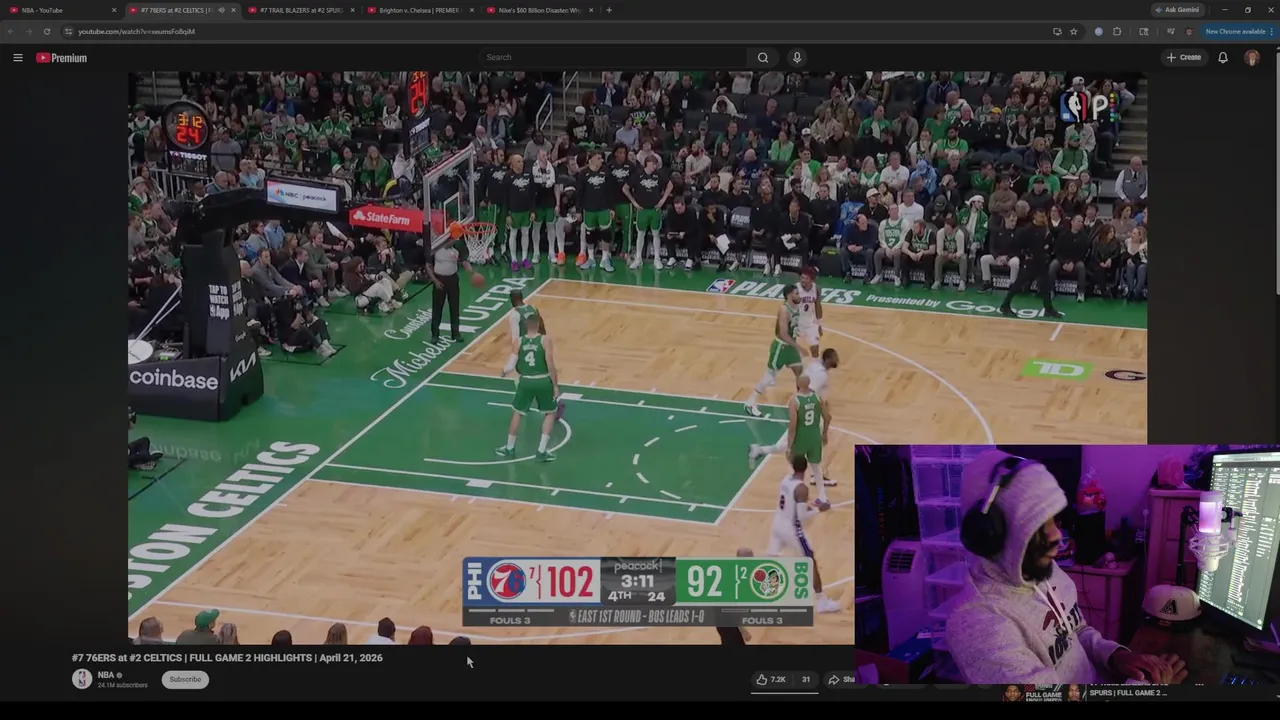The height and width of the screenshot is (720, 1280).
Task: Focus the YouTube Search field
Action: pos(615,57)
